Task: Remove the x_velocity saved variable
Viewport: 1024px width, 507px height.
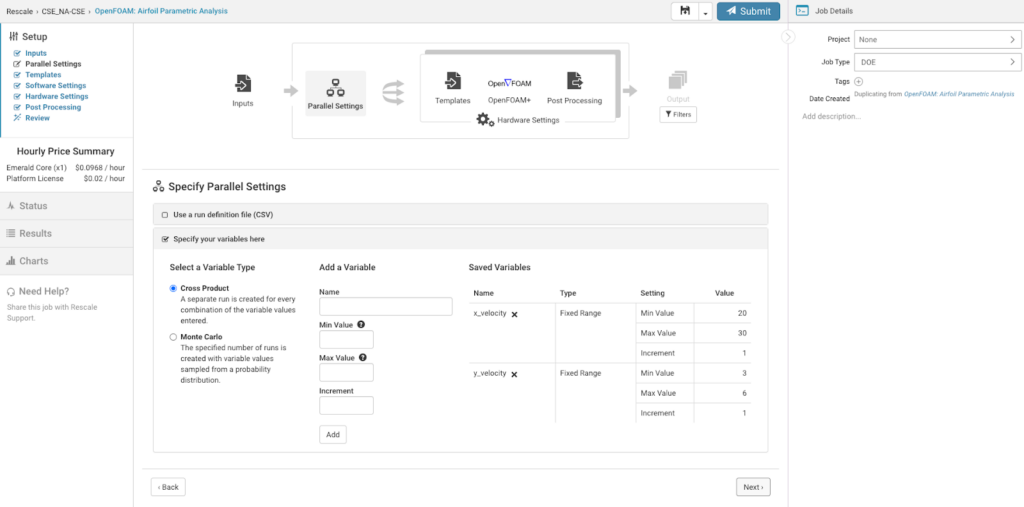Action: (x=515, y=314)
